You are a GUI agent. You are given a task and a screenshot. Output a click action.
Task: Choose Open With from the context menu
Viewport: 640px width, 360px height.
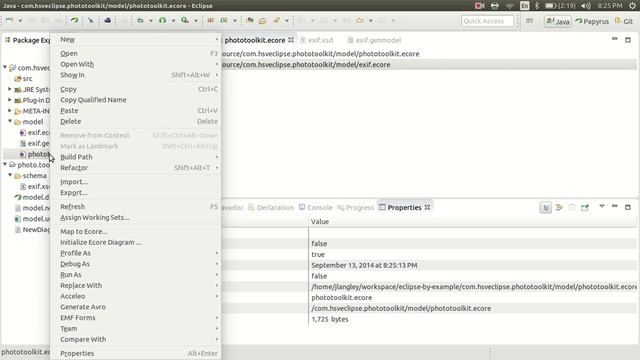136,64
